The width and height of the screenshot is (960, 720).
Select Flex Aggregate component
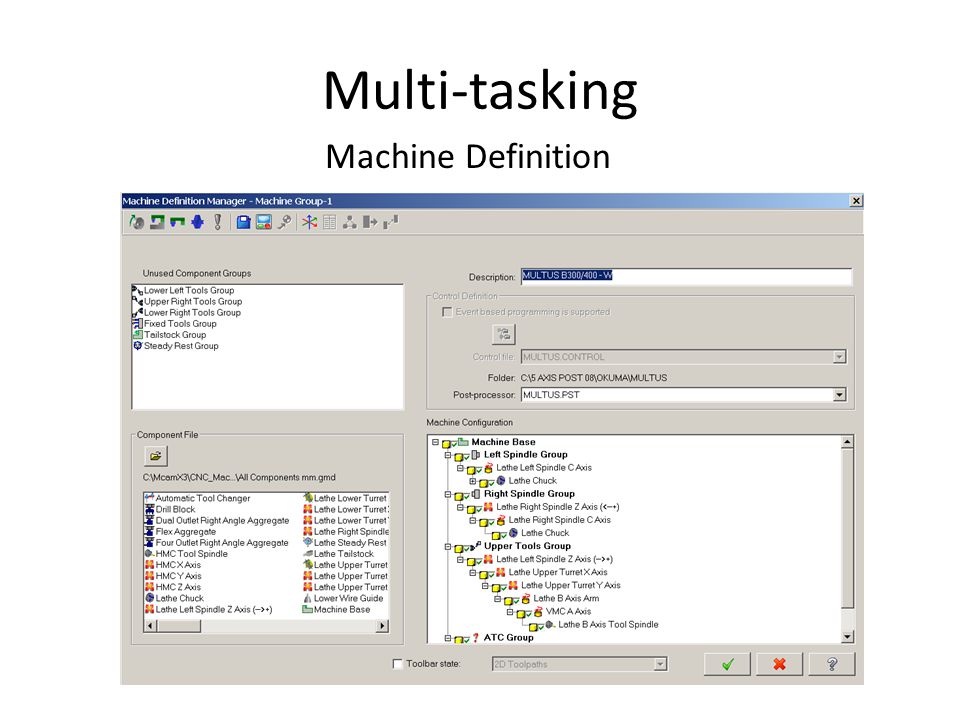186,531
